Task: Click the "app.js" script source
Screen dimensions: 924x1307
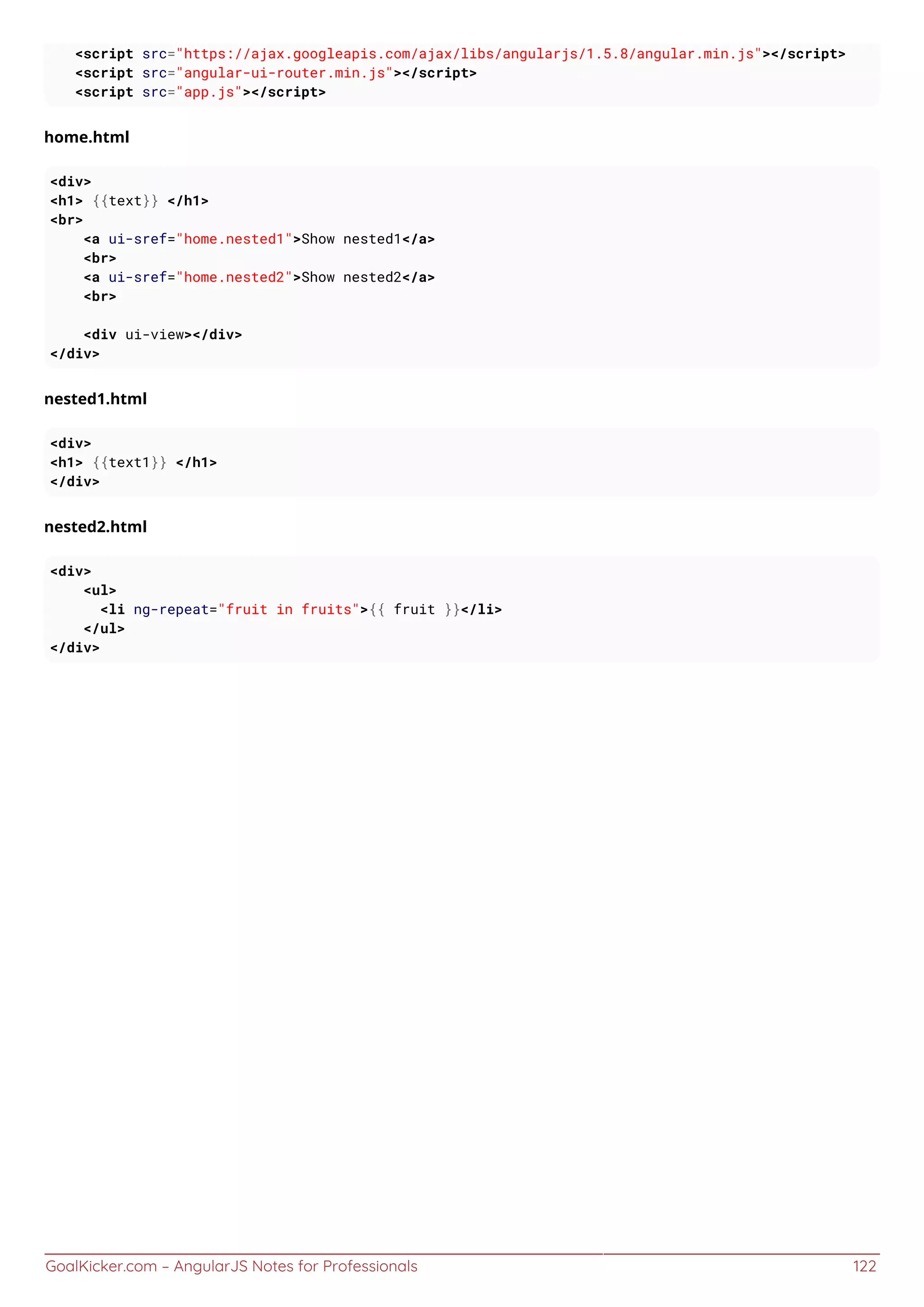Action: point(209,92)
